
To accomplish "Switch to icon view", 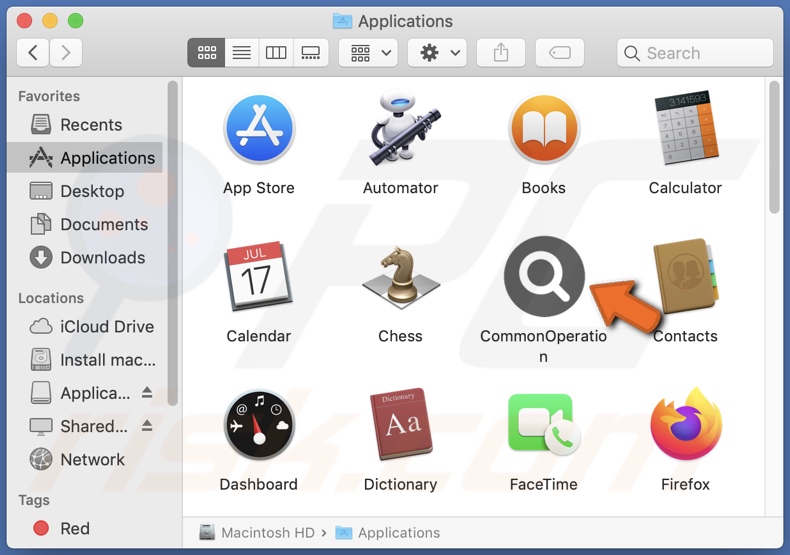I will [207, 52].
